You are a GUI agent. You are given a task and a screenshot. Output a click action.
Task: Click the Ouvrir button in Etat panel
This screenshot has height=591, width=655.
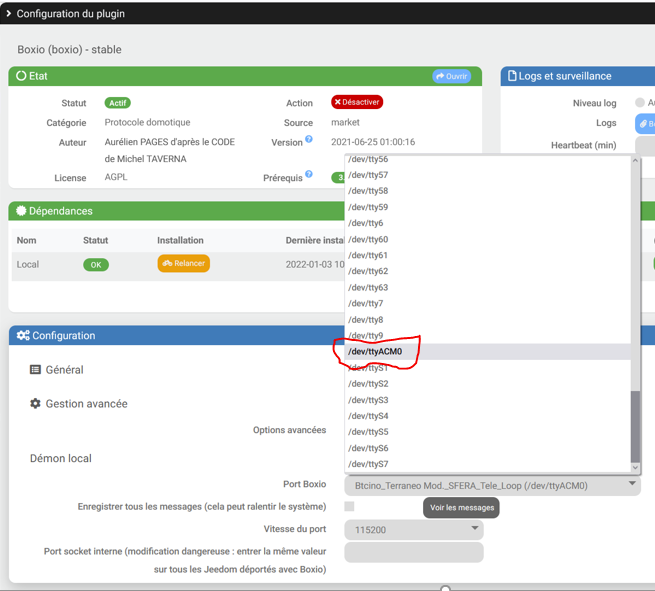coord(452,76)
